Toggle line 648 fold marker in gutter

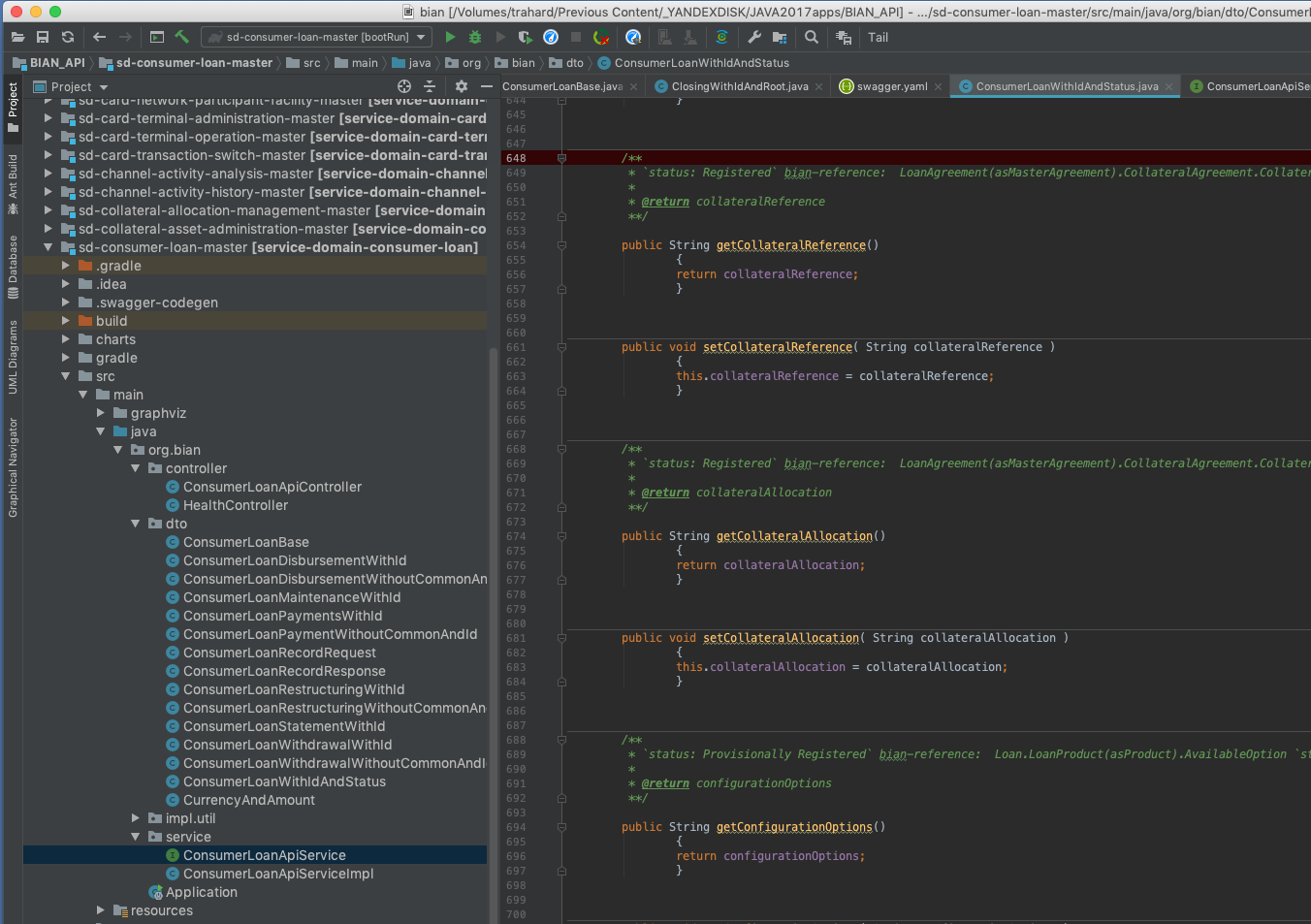(x=561, y=158)
